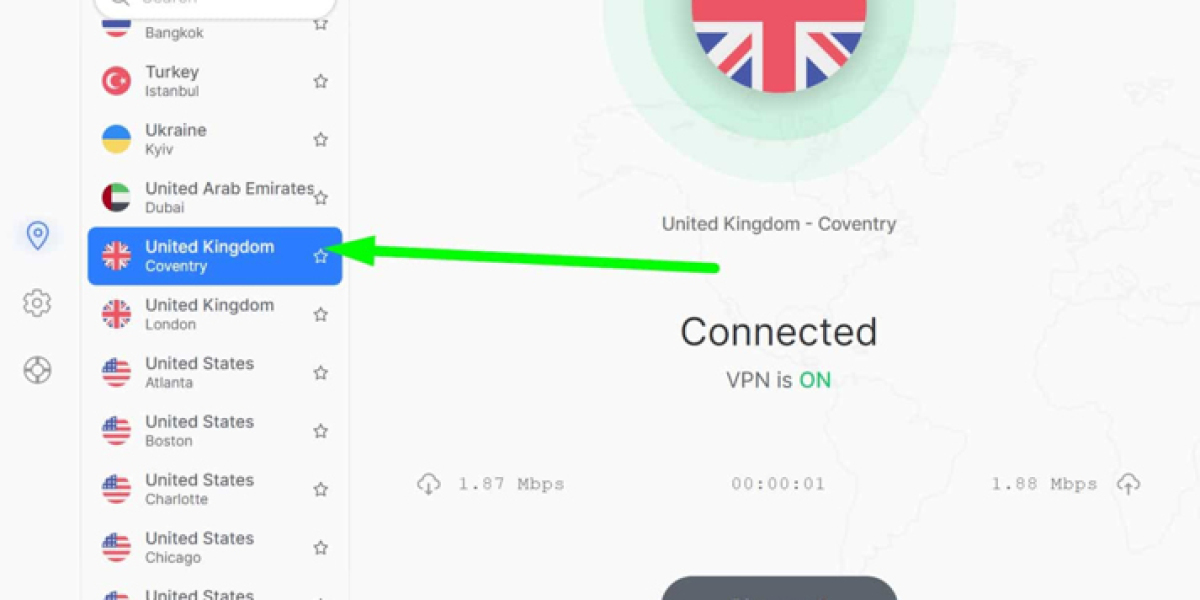Open the support lifebuoy icon

tap(37, 371)
